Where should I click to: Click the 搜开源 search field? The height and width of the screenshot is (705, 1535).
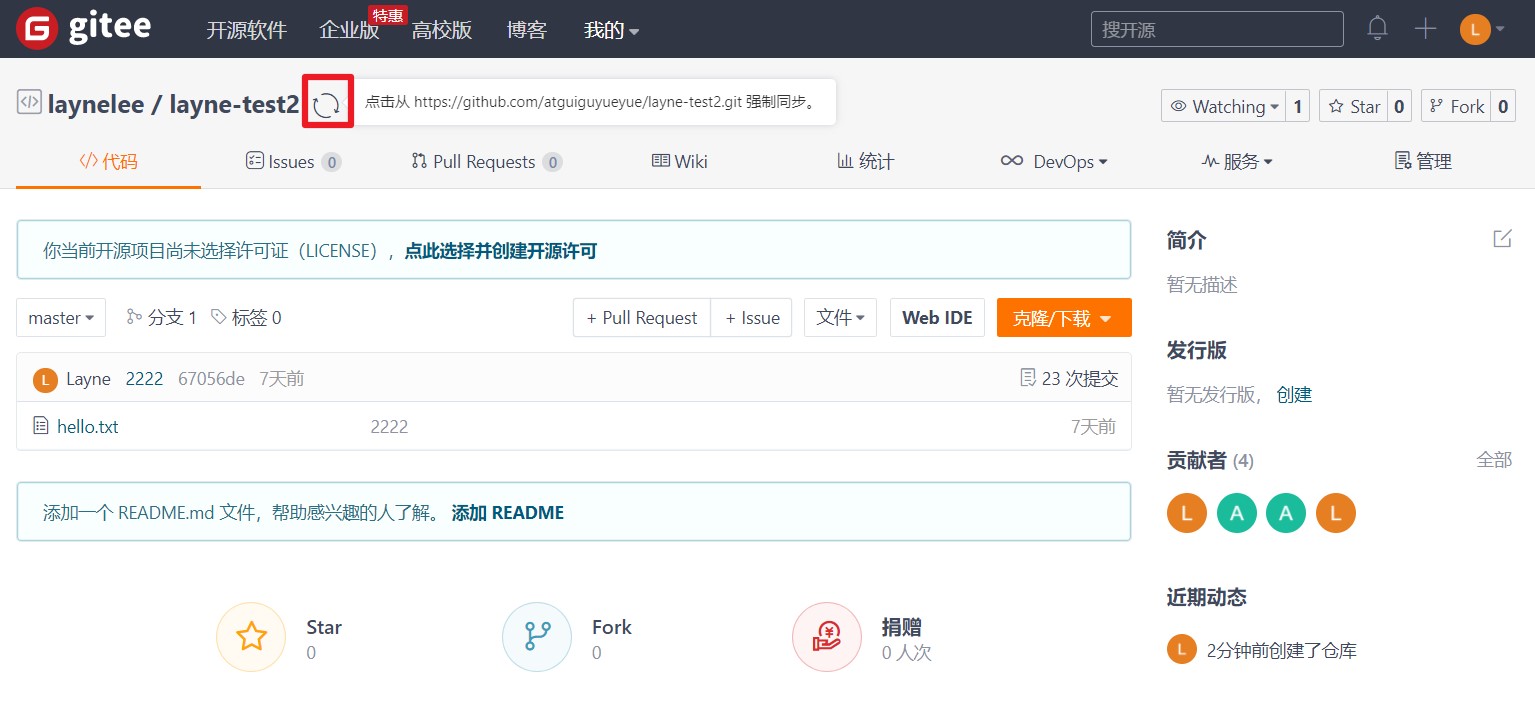click(1217, 29)
